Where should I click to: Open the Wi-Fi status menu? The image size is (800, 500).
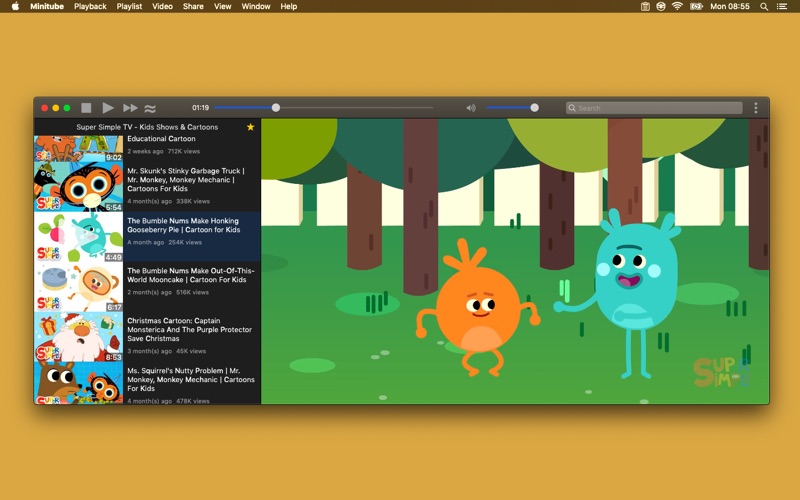677,6
